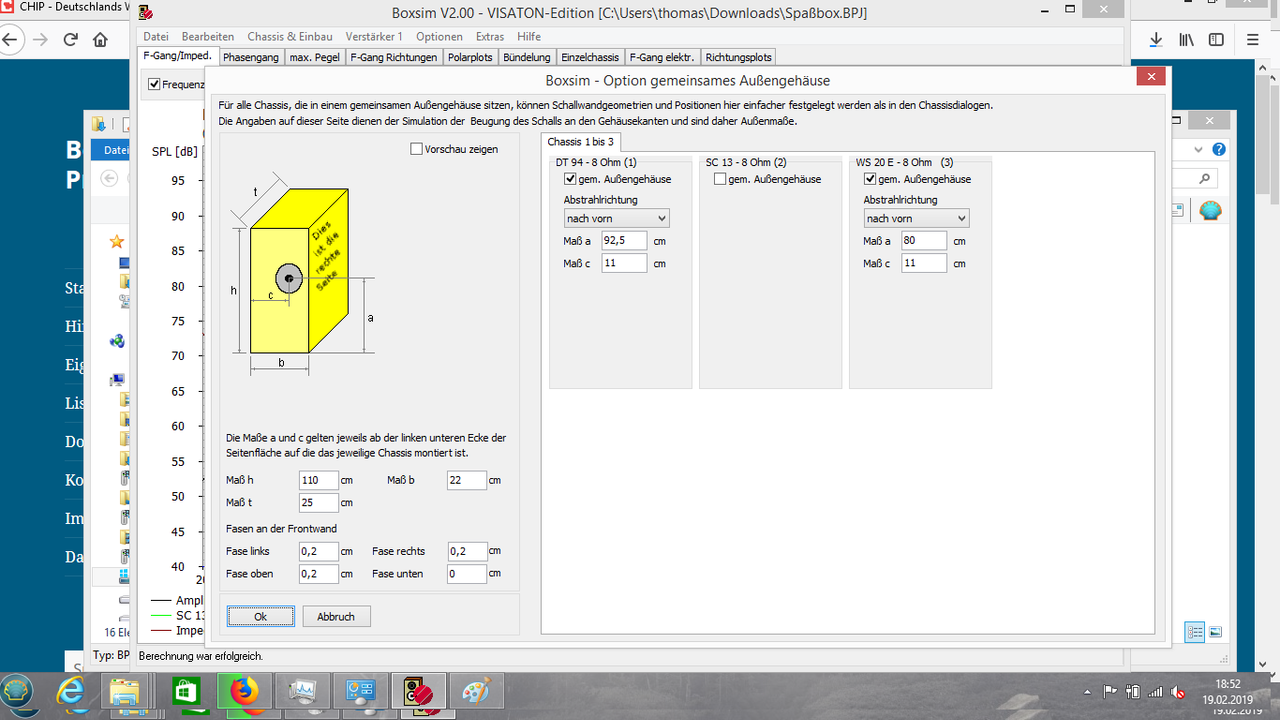The width and height of the screenshot is (1280, 720).
Task: Switch to Firefox on taskbar
Action: pos(244,692)
